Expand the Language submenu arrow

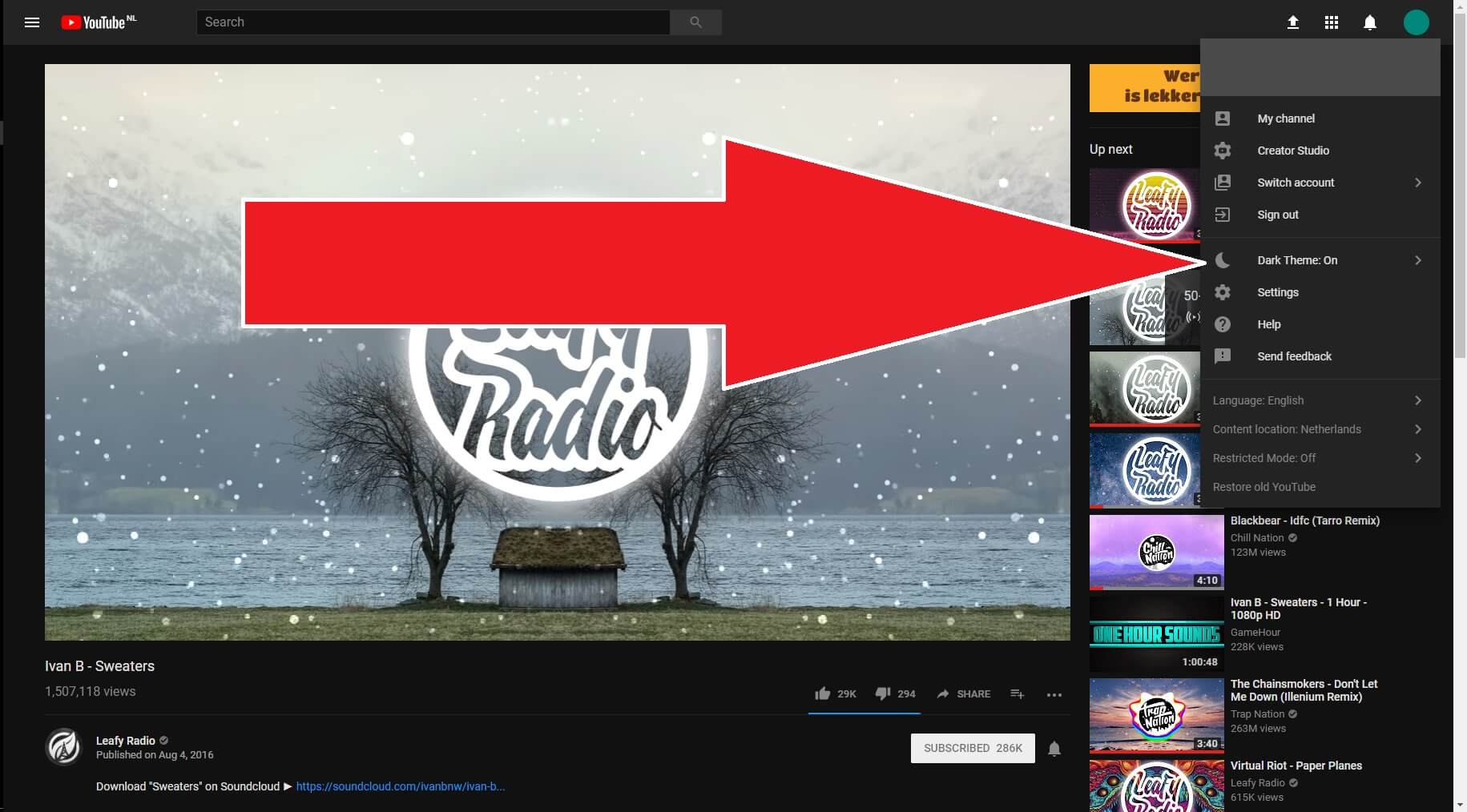[x=1418, y=400]
